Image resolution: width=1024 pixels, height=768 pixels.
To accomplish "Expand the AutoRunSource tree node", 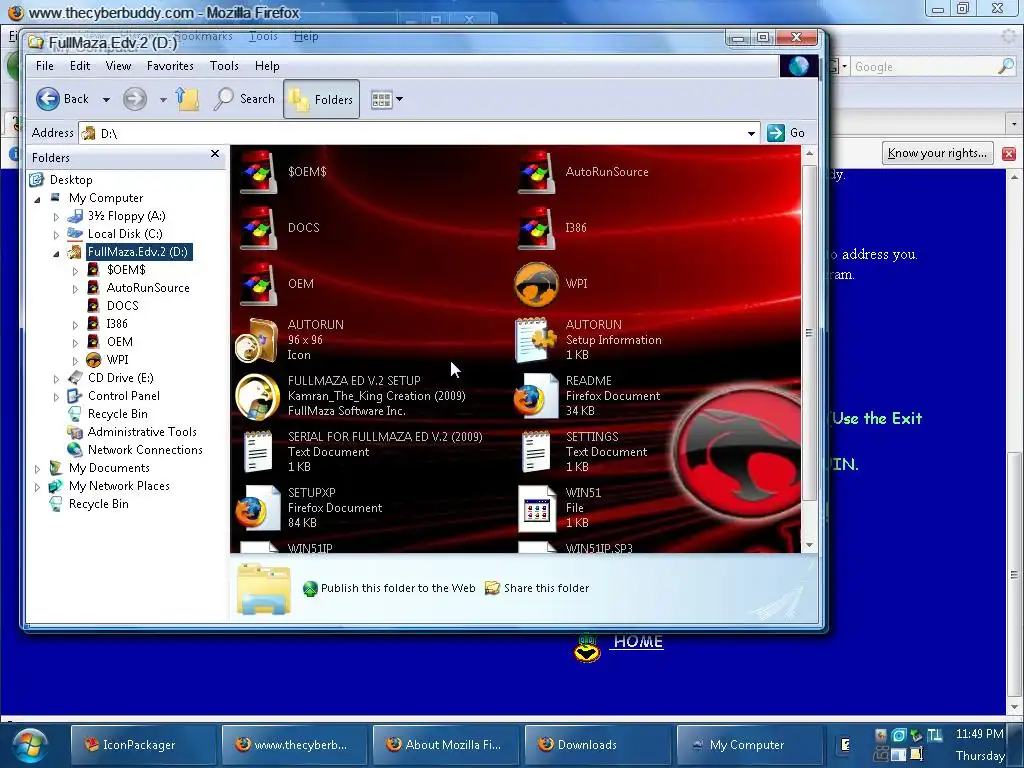I will (x=75, y=289).
